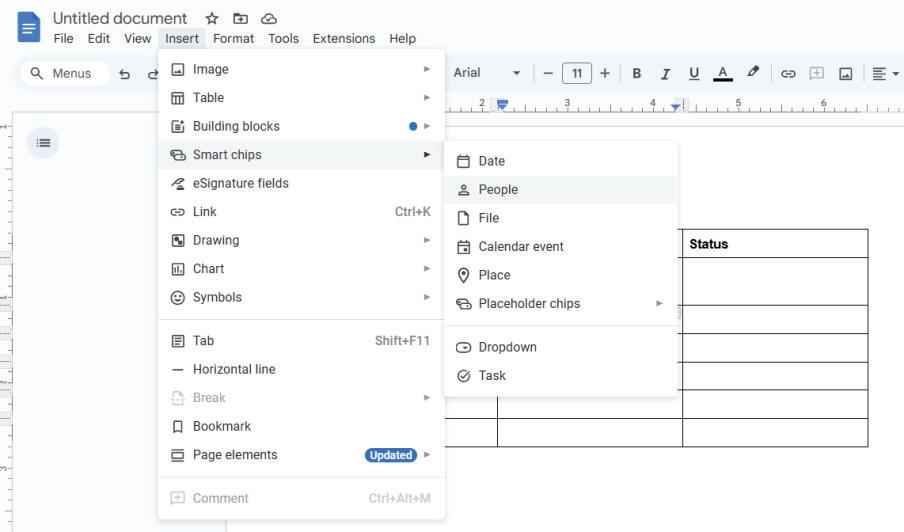This screenshot has height=532, width=904.
Task: Star the Untitled document
Action: pyautogui.click(x=212, y=19)
